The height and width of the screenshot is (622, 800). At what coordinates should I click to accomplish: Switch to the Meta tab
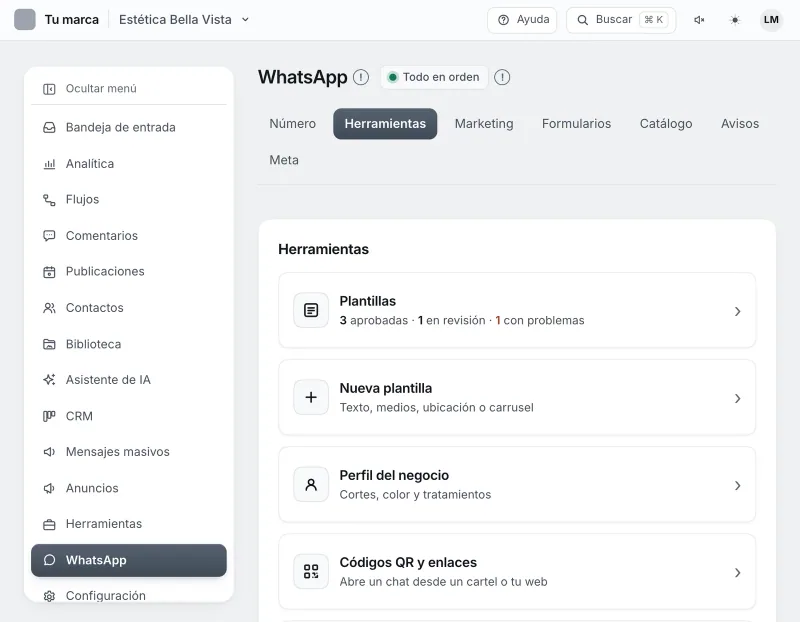click(x=284, y=160)
